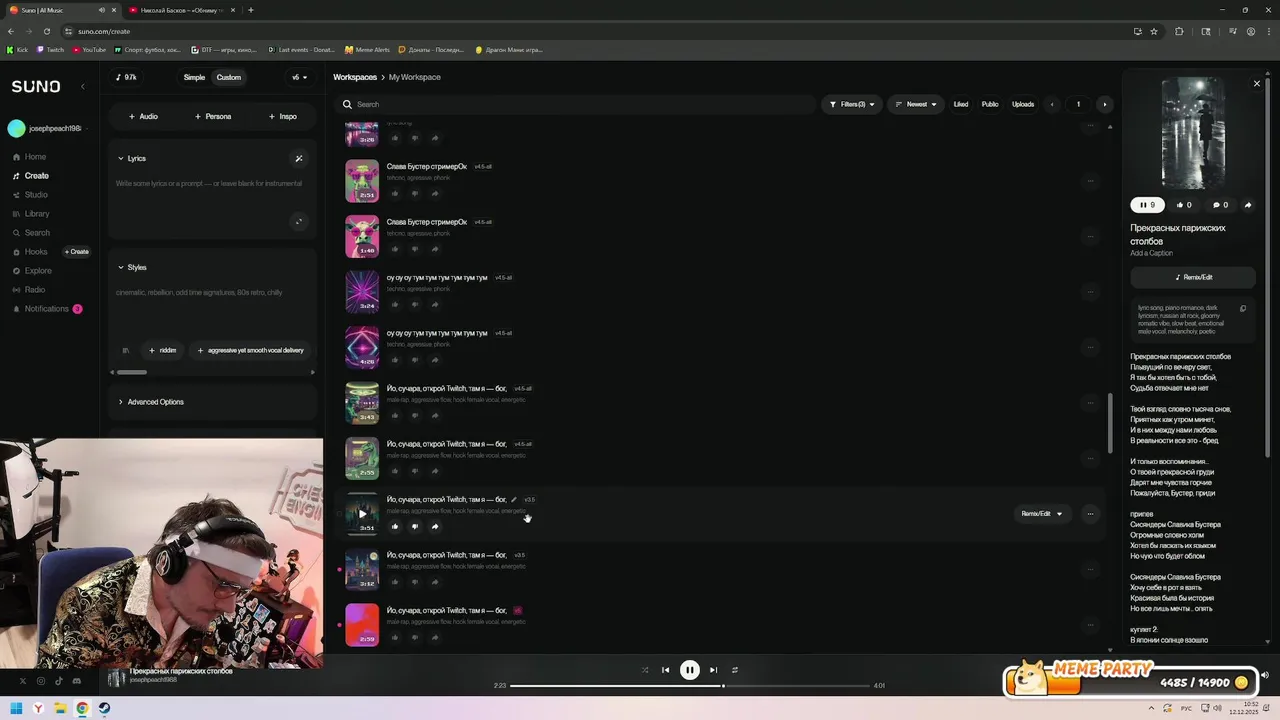Reload the suno.com page

[x=47, y=31]
